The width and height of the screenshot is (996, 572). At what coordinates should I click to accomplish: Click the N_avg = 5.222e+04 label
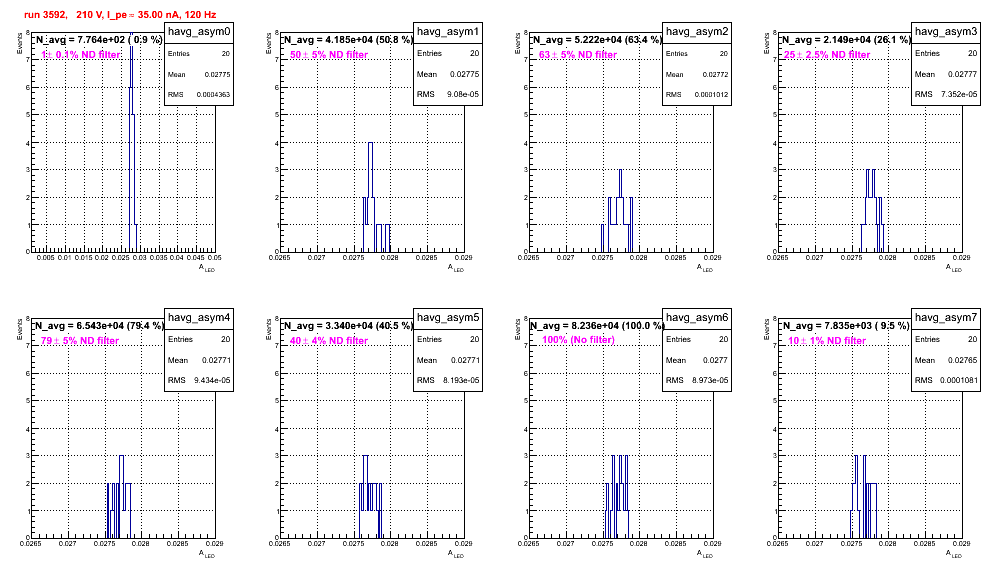pos(596,39)
